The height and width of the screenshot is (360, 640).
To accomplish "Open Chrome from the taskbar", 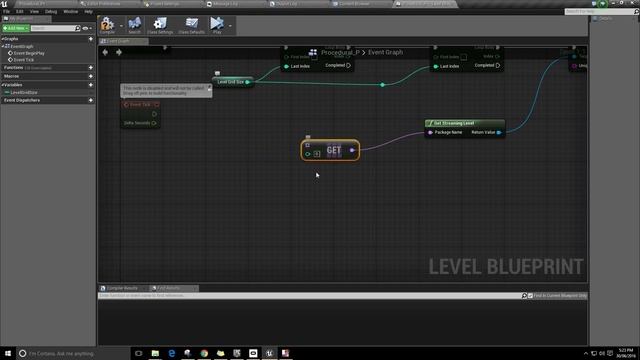I will coord(204,353).
